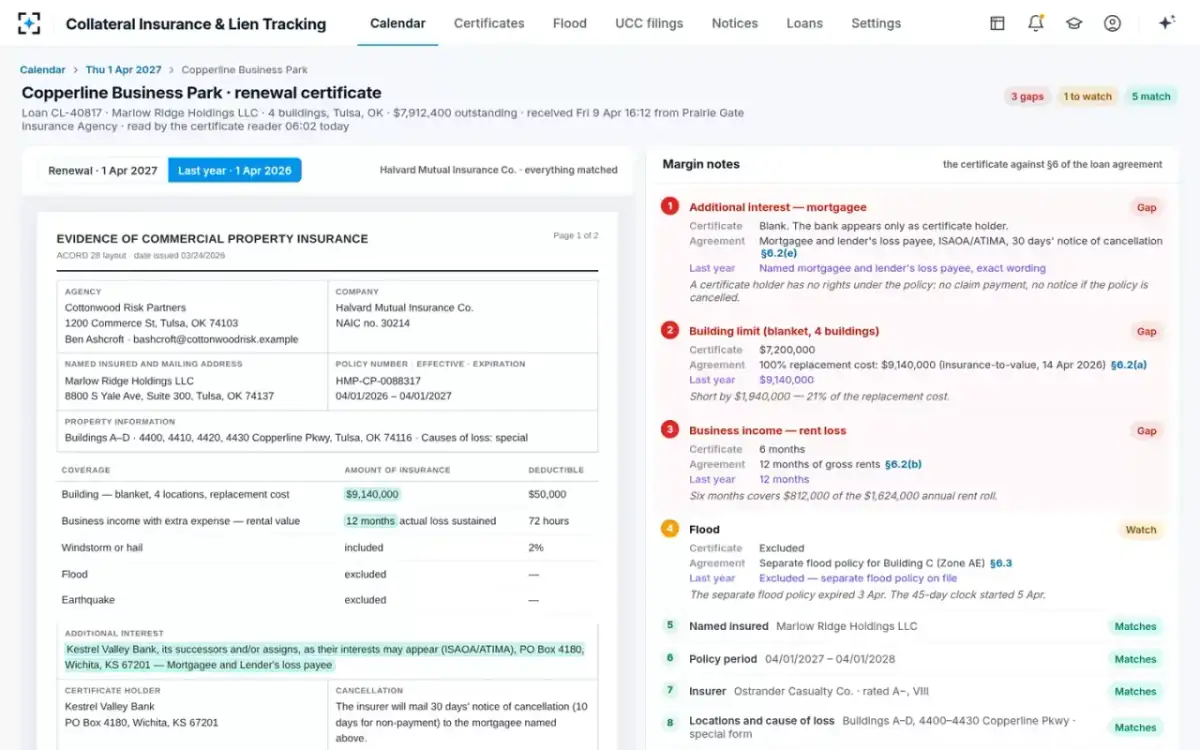The height and width of the screenshot is (750, 1200).
Task: Click the 1 to watch summary badge
Action: tap(1088, 96)
